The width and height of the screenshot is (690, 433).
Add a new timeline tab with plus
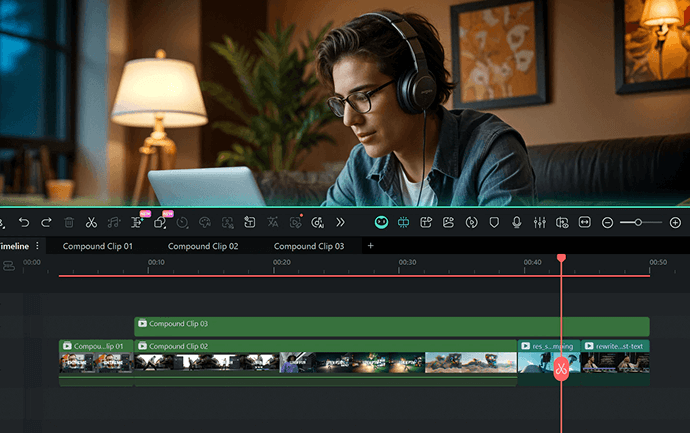(x=371, y=246)
